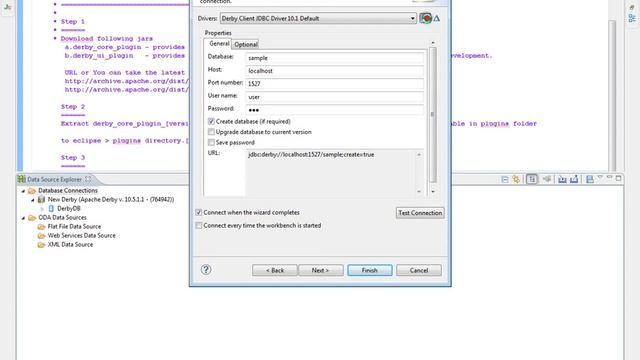Click the Back button

click(275, 270)
